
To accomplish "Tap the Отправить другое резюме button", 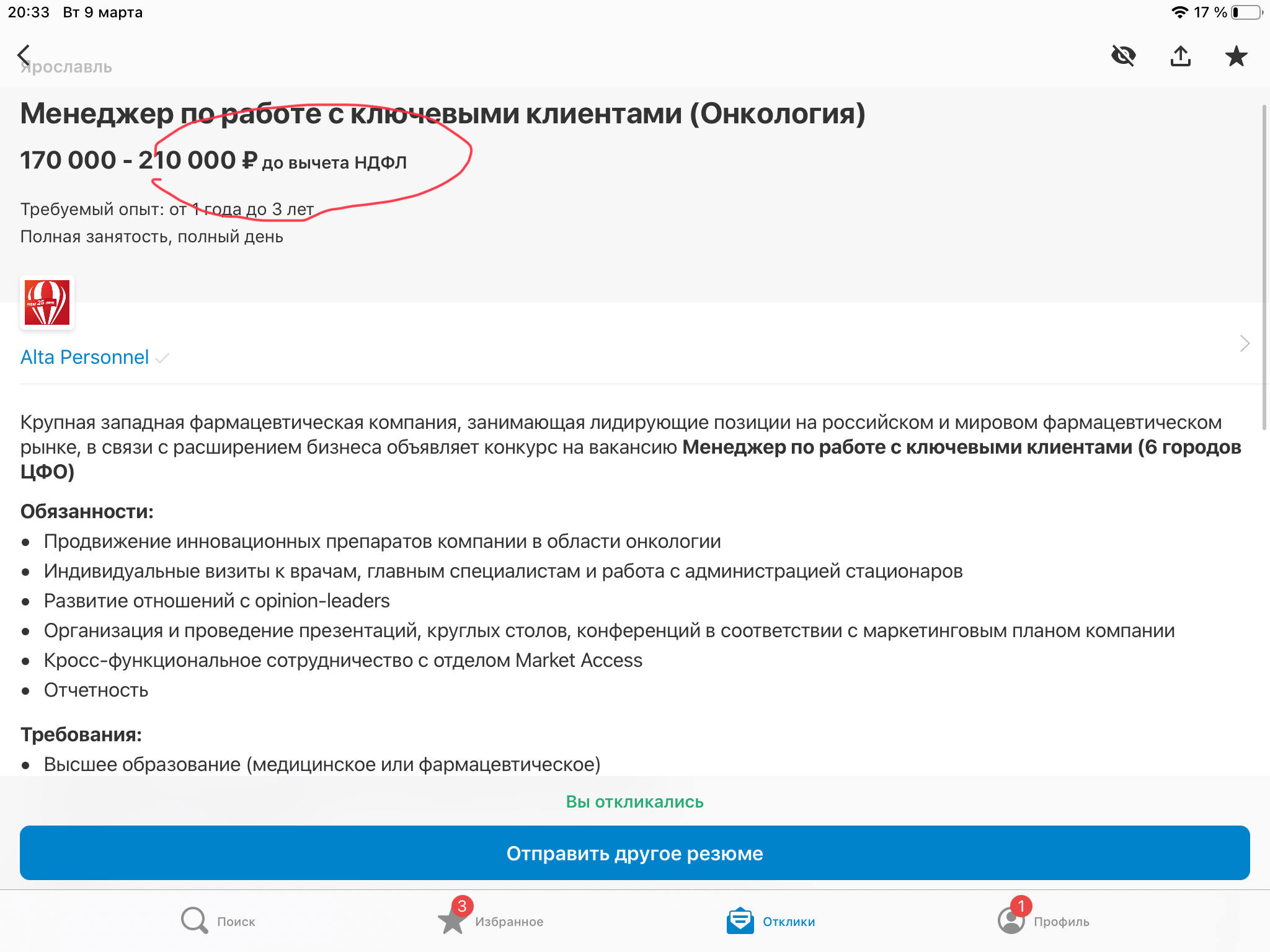I will tap(634, 853).
